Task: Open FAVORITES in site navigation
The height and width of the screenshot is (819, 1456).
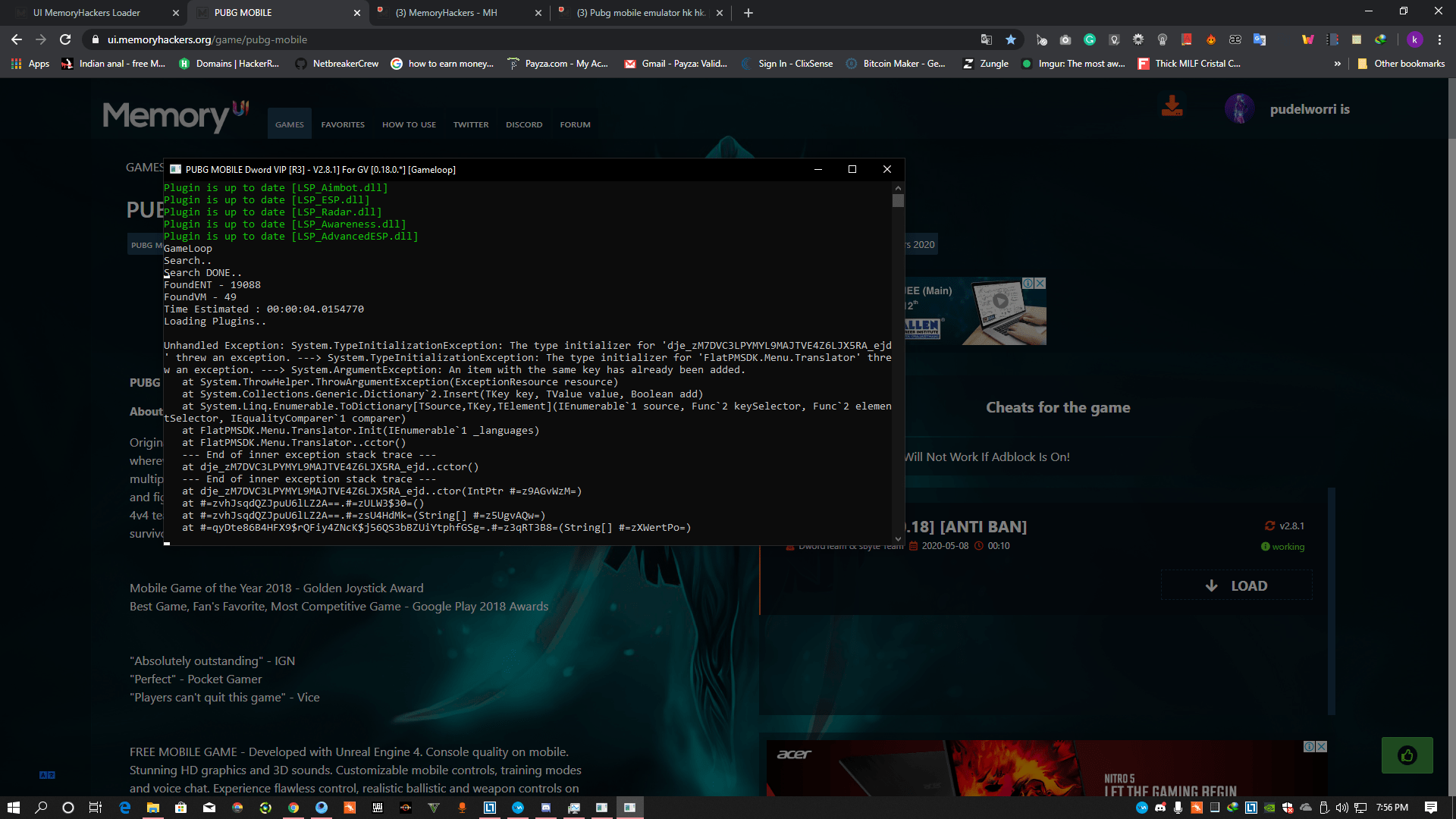Action: [x=343, y=124]
